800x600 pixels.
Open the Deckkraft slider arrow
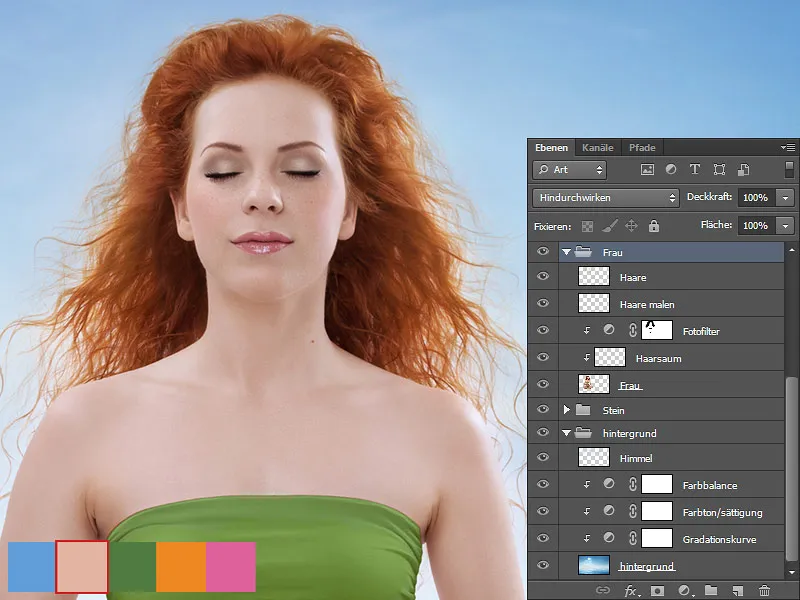[785, 197]
